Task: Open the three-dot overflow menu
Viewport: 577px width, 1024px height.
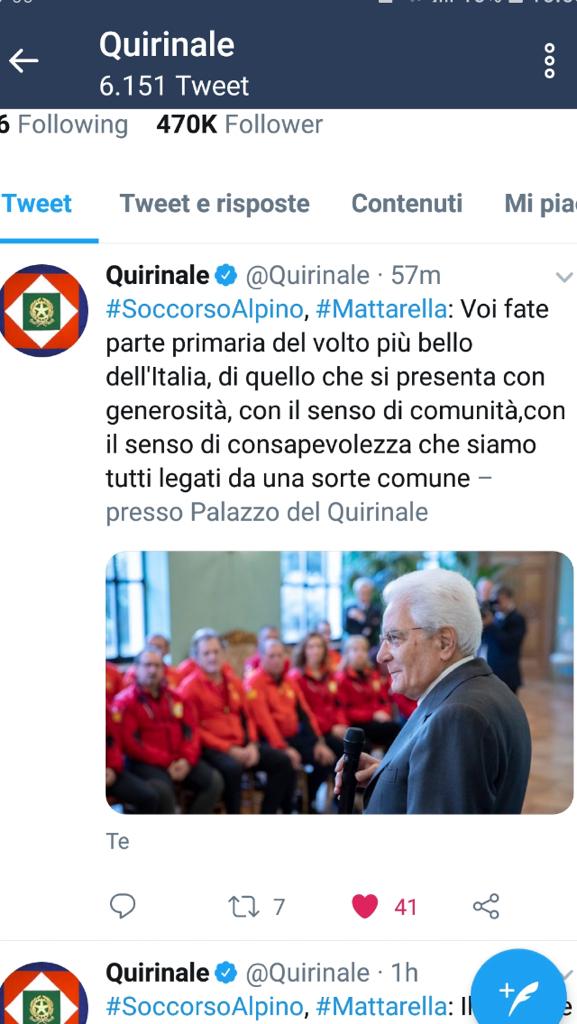Action: 550,61
